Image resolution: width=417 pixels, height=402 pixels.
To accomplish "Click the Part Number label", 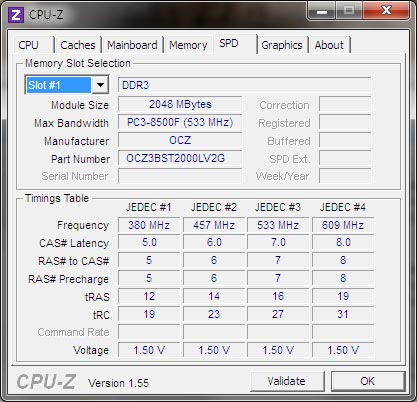I will (x=80, y=159).
